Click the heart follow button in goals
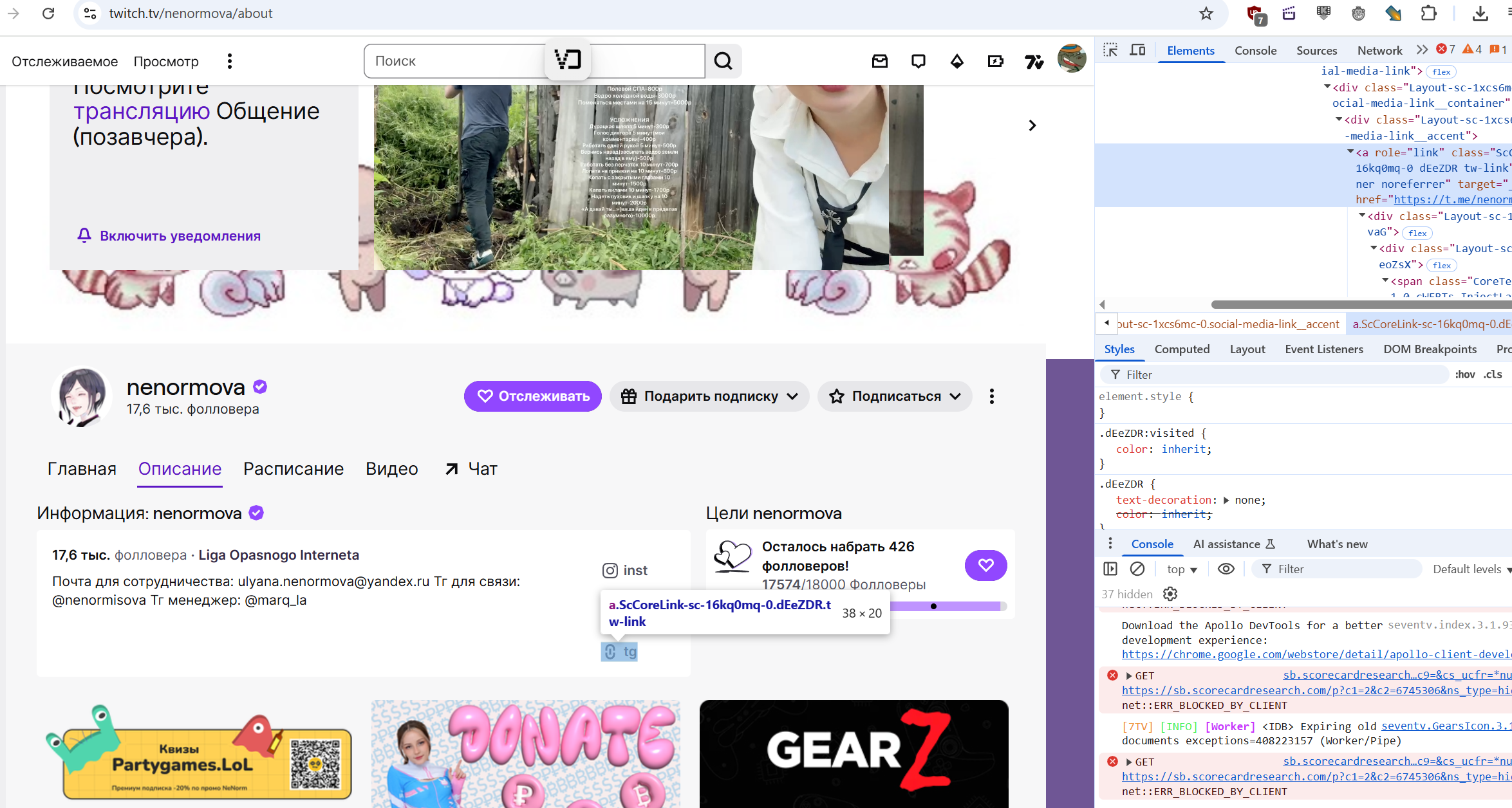The height and width of the screenshot is (808, 1512). point(986,565)
